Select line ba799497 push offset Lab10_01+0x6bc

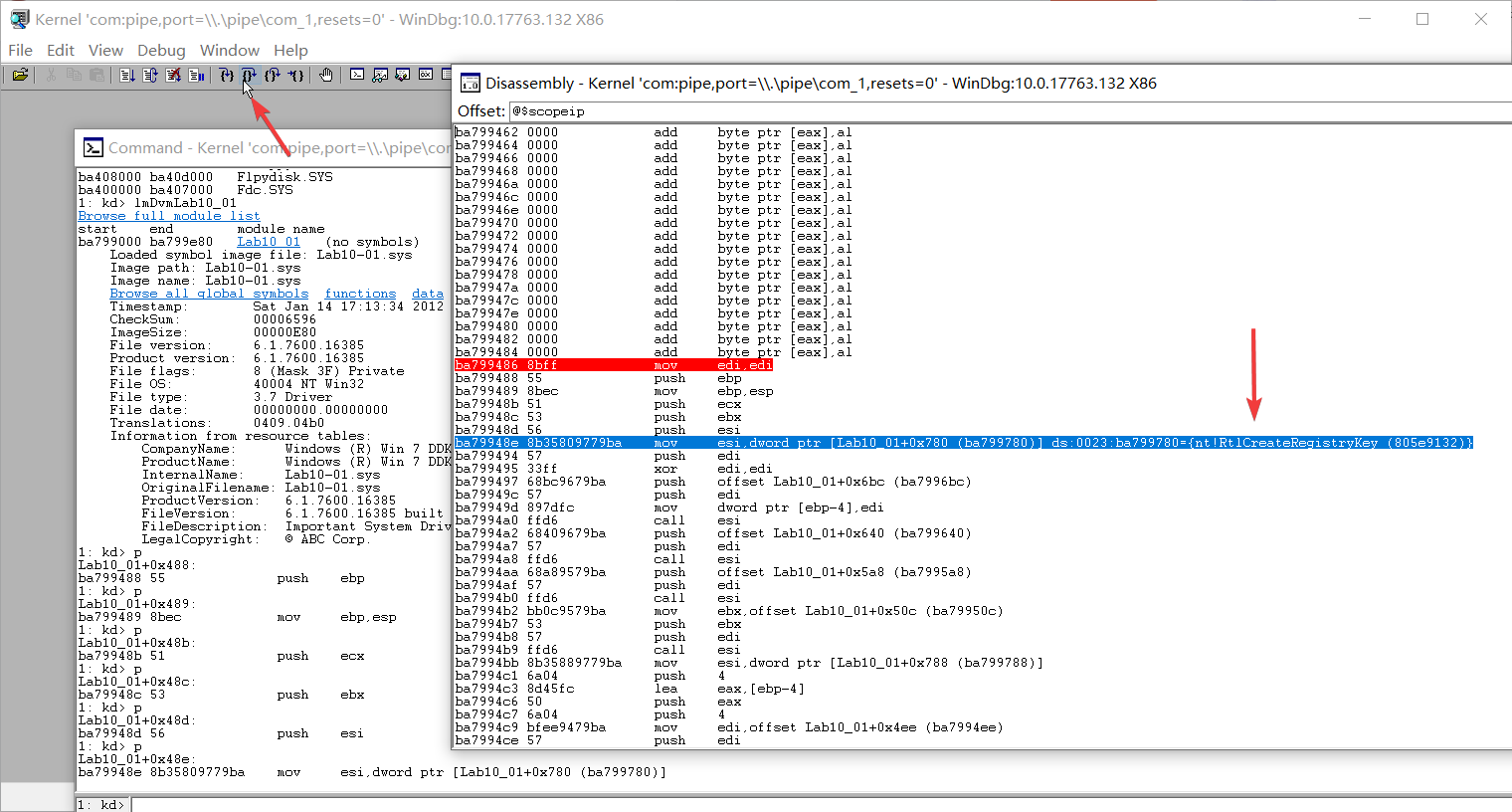713,482
